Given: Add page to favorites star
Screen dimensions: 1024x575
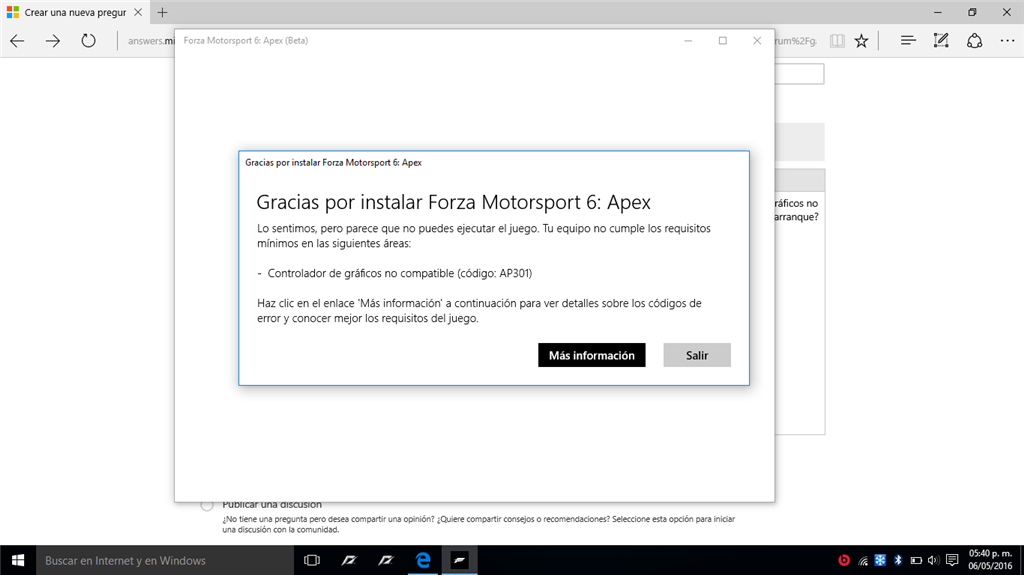Looking at the screenshot, I should click(861, 41).
